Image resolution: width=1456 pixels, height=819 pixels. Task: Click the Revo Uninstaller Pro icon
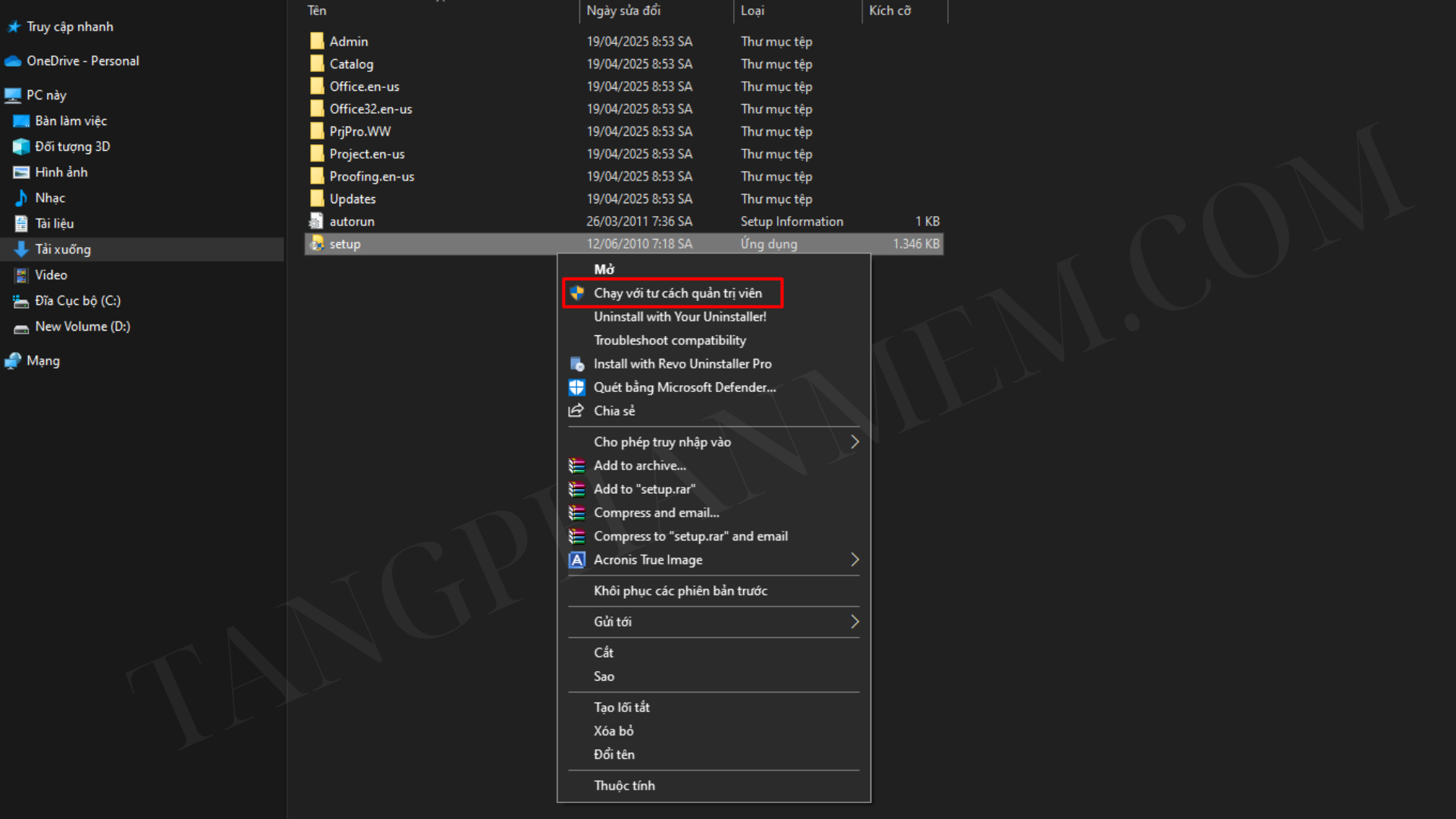(577, 364)
